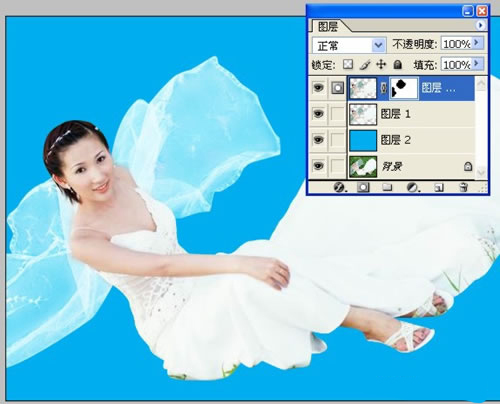Click the add layer style icon

pyautogui.click(x=340, y=187)
